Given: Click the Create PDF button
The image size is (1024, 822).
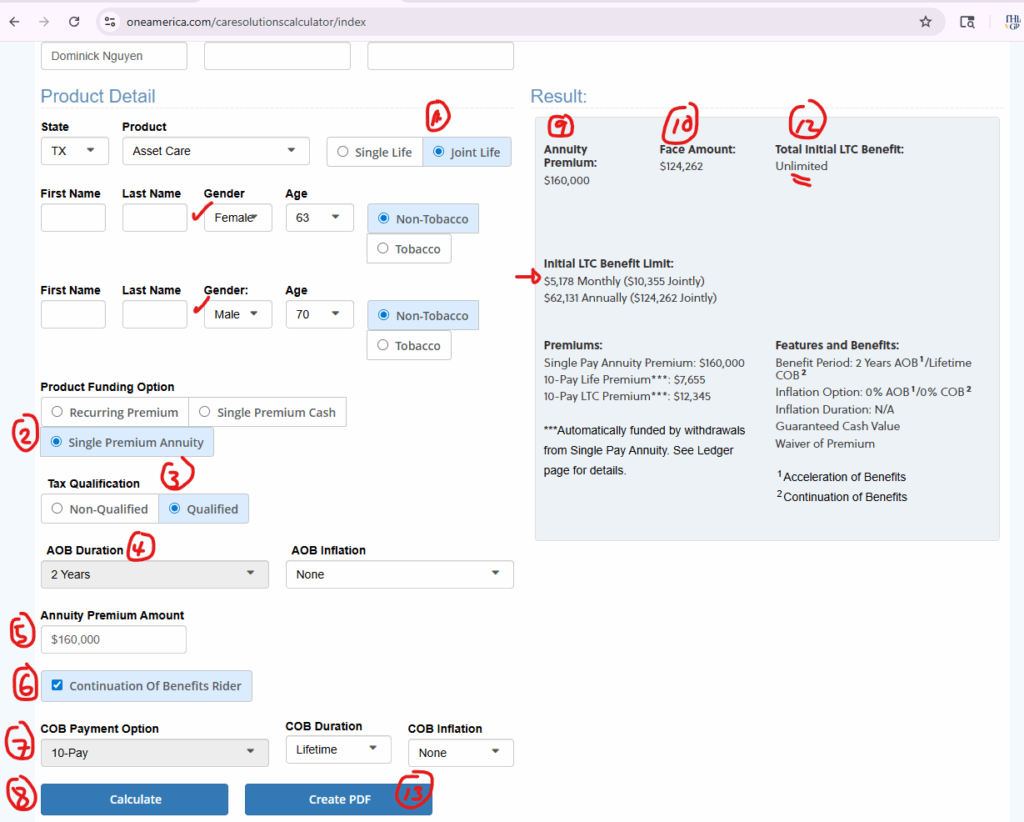Looking at the screenshot, I should click(x=338, y=800).
